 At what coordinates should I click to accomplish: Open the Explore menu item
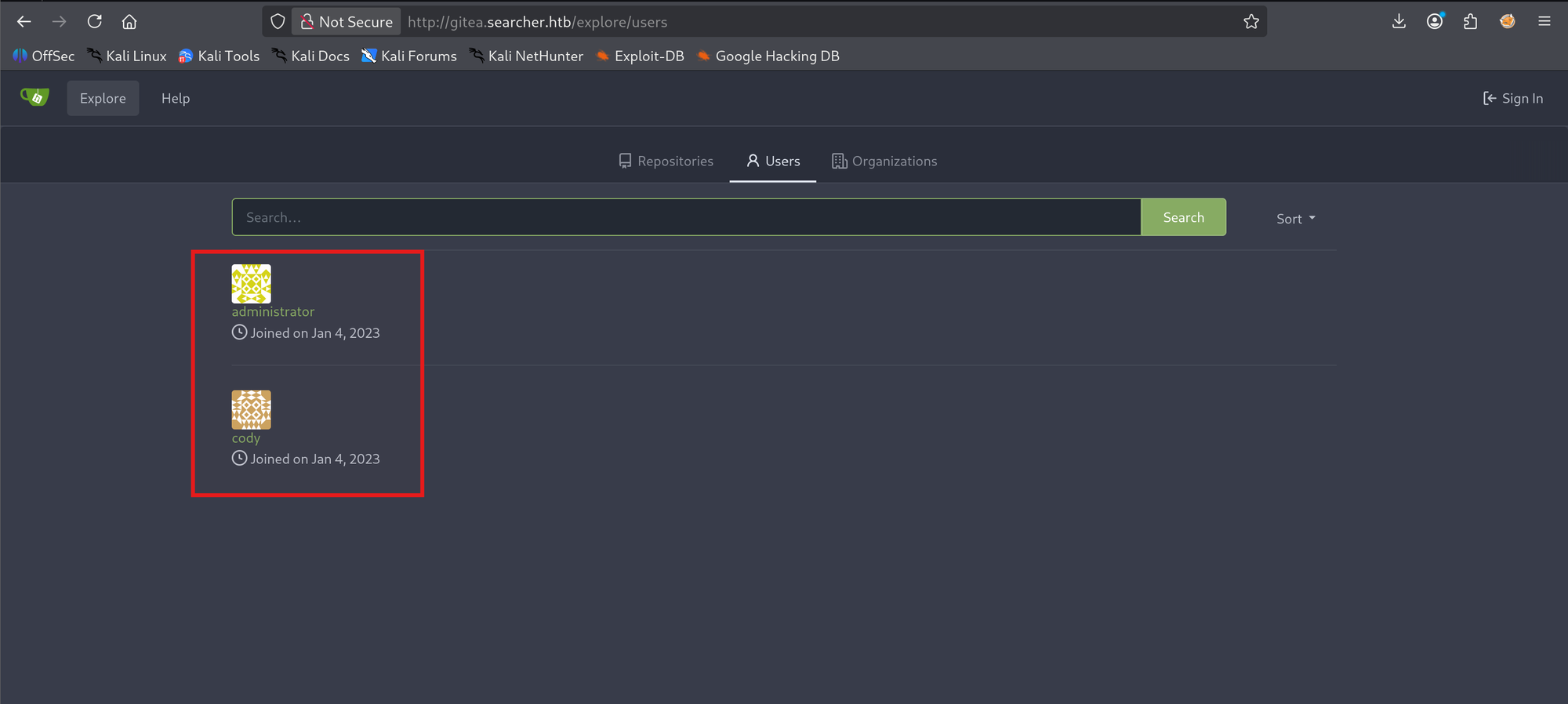click(x=103, y=98)
